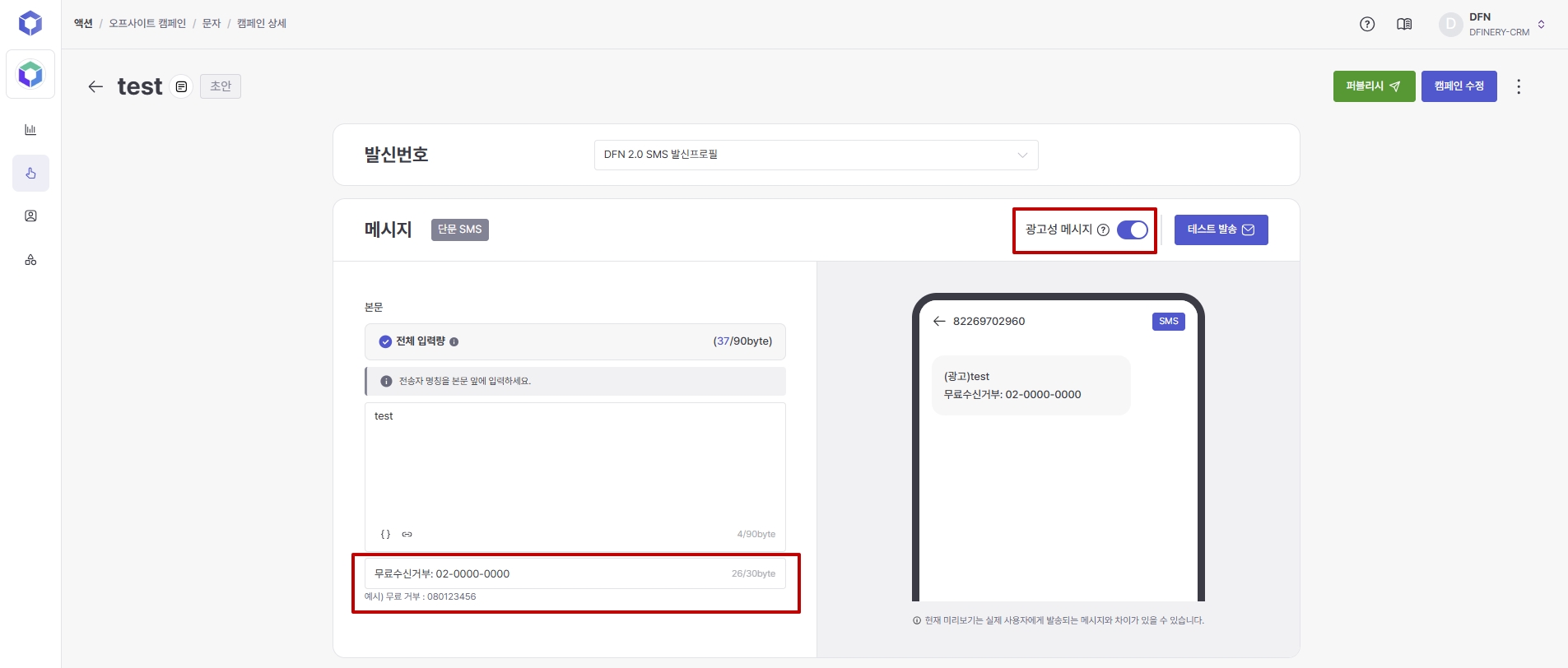The width and height of the screenshot is (1568, 668).
Task: Open the documentation book icon
Action: 1404,25
